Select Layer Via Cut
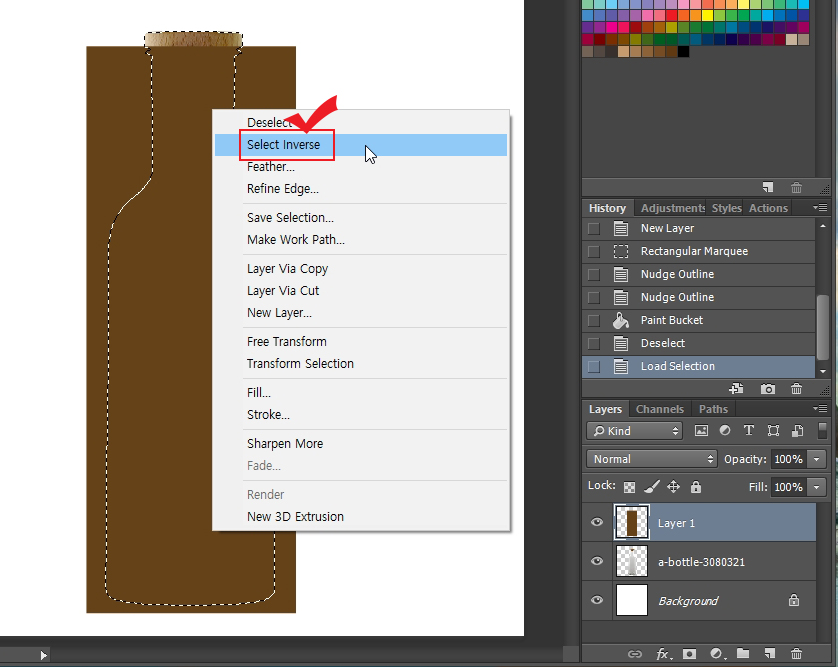 point(361,291)
